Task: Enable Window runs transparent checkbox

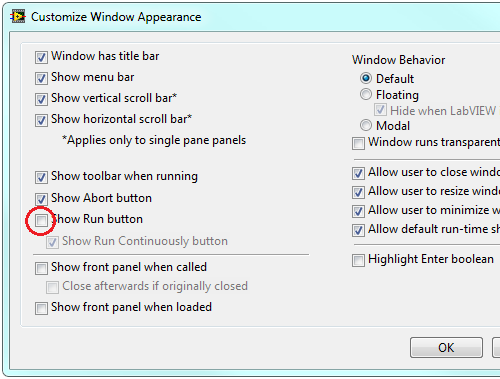Action: [358, 143]
